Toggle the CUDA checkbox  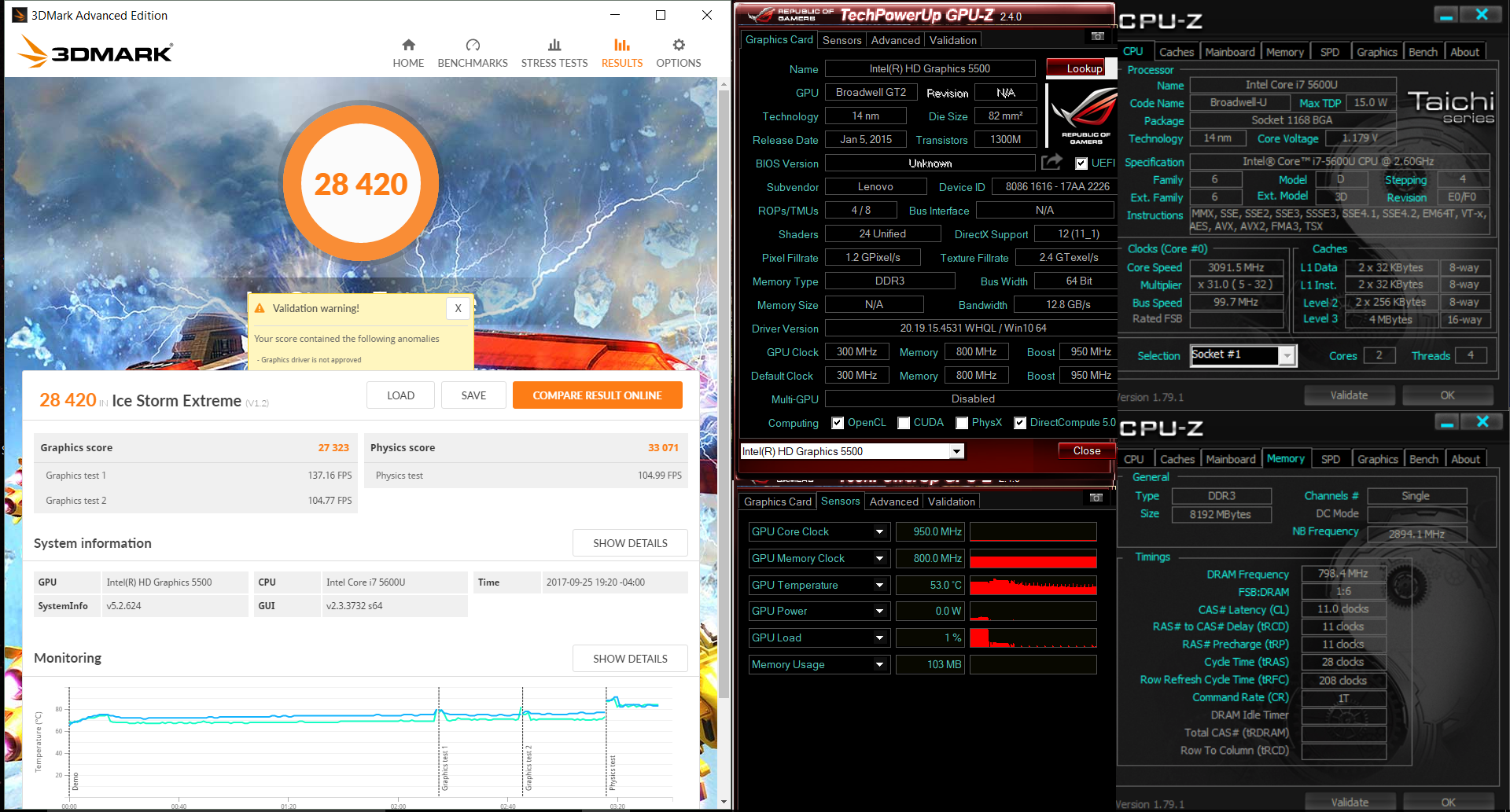click(x=904, y=423)
